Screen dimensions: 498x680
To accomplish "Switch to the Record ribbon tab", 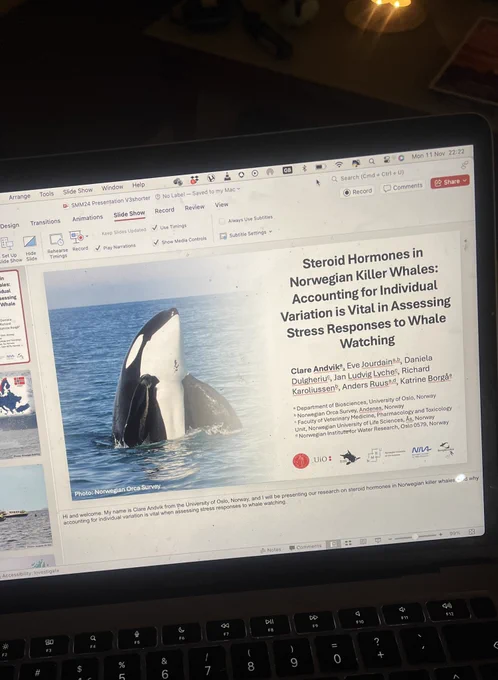I will click(164, 210).
